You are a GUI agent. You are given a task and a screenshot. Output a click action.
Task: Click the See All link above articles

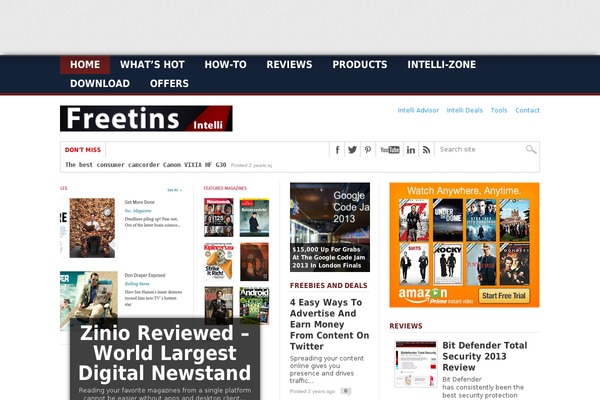pyautogui.click(x=174, y=190)
